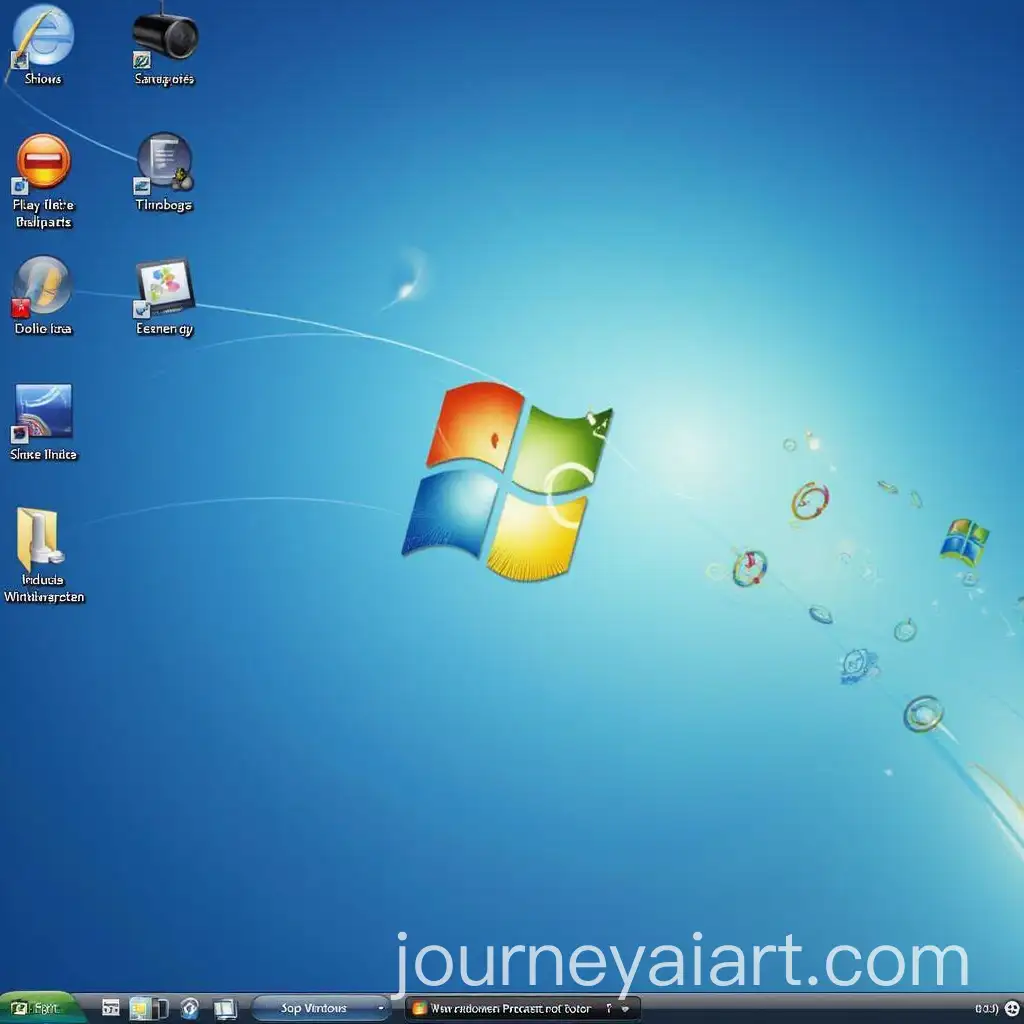Click the system tray clock text
This screenshot has height=1024, width=1024.
click(986, 1009)
